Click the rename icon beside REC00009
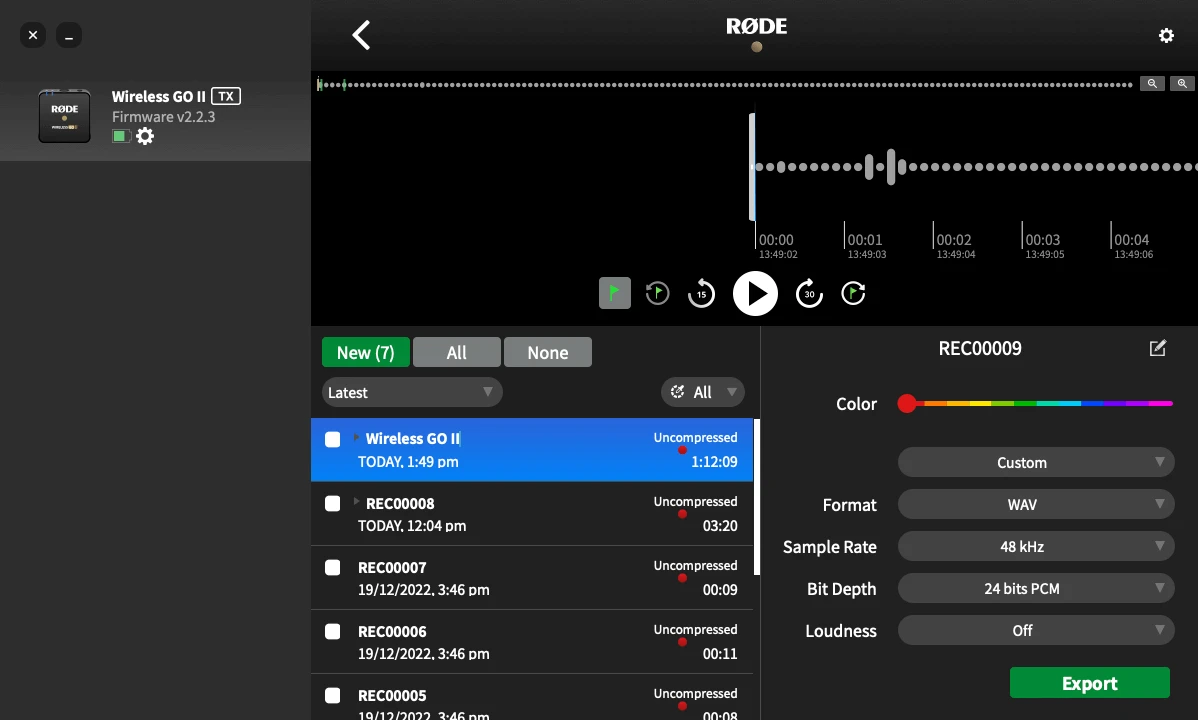The image size is (1198, 720). 1157,349
